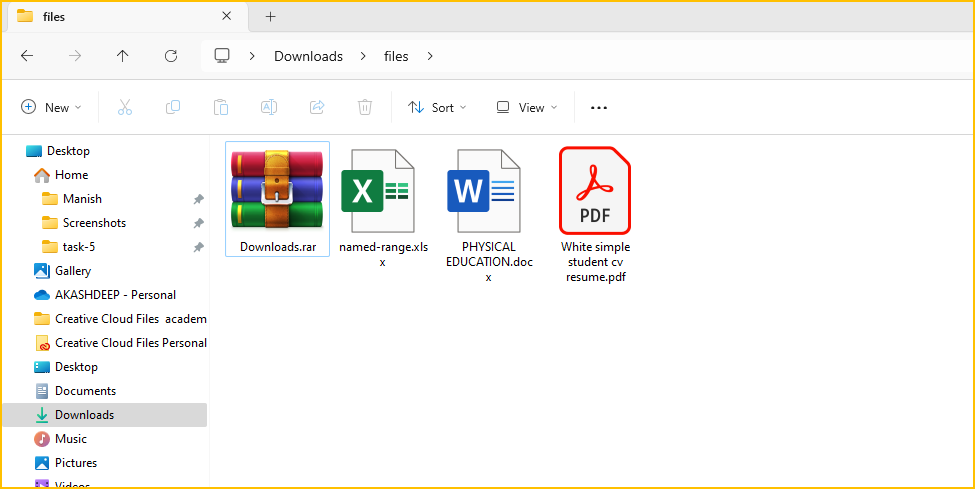Open the View dropdown menu
The image size is (975, 489).
[x=527, y=107]
